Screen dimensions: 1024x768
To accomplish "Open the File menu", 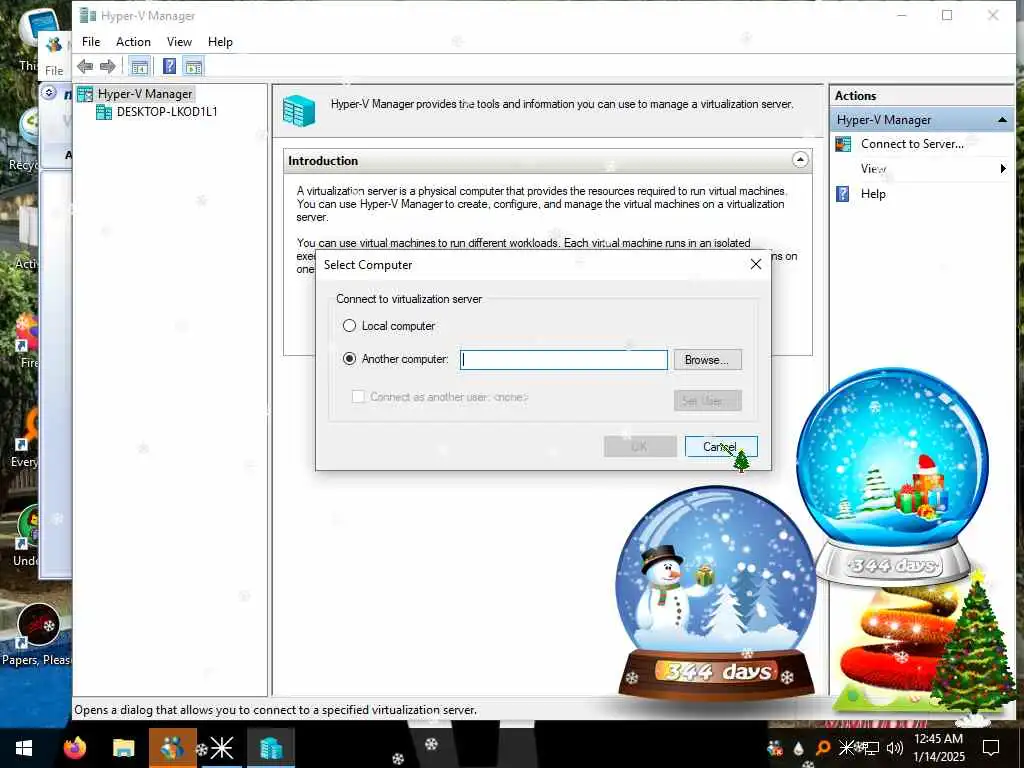I will pos(91,42).
